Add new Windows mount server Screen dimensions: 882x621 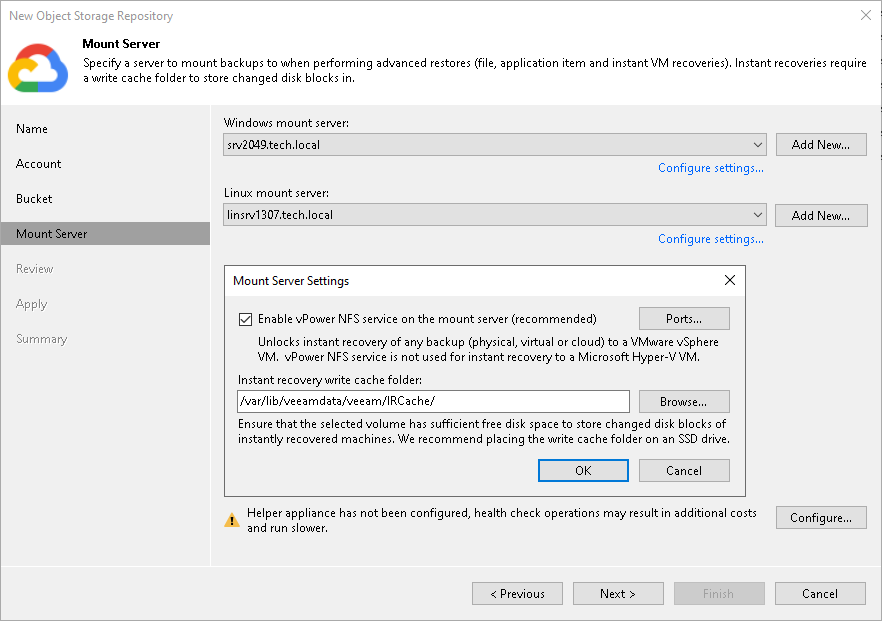(x=821, y=145)
